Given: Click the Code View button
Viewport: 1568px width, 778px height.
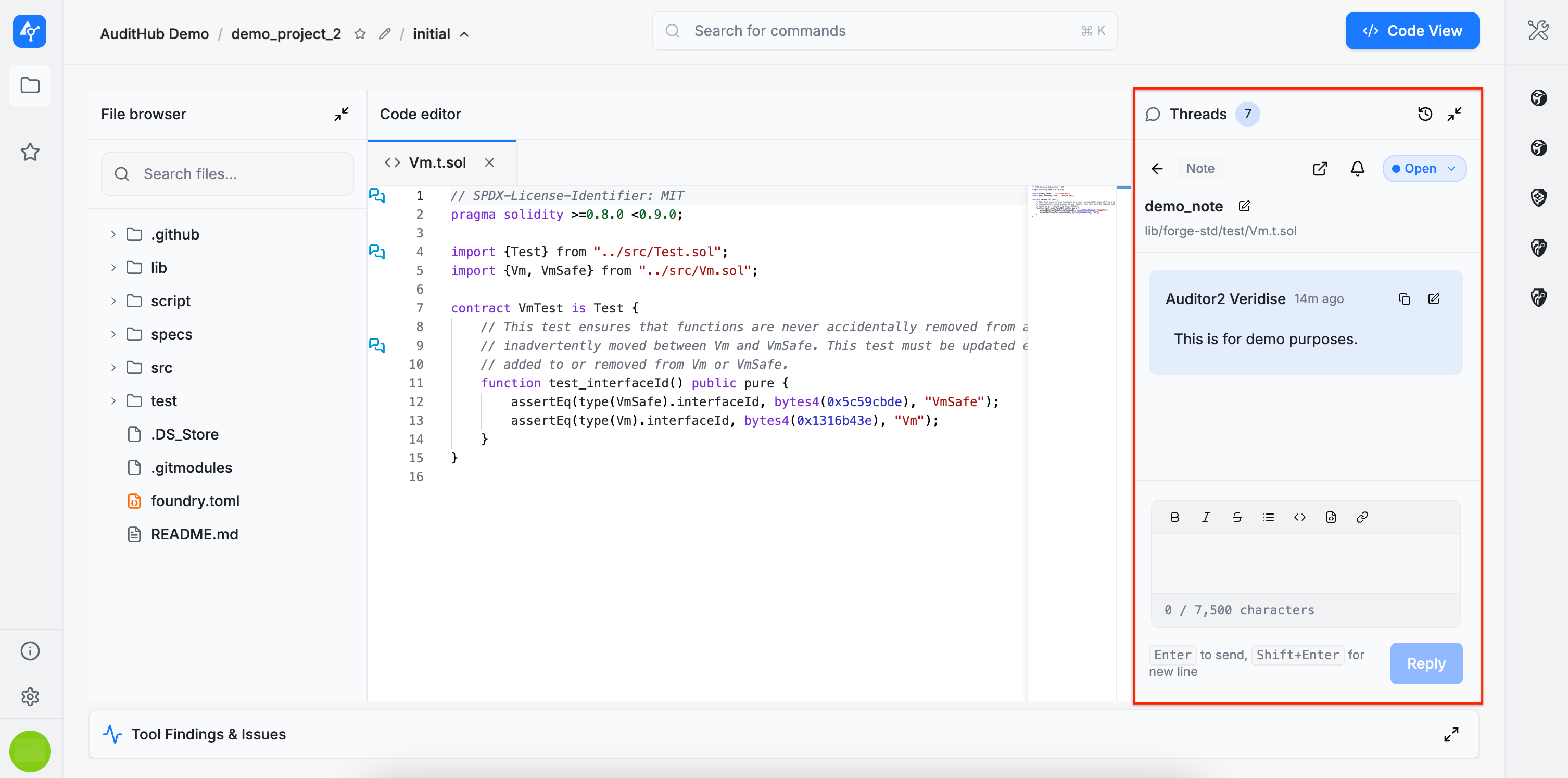Looking at the screenshot, I should click(x=1412, y=31).
